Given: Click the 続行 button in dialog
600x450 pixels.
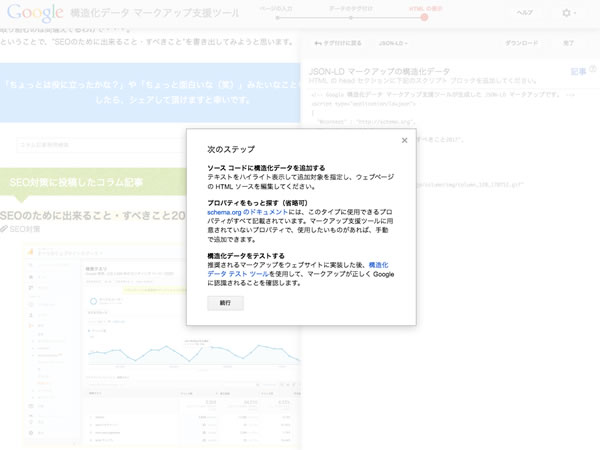Looking at the screenshot, I should click(x=225, y=303).
